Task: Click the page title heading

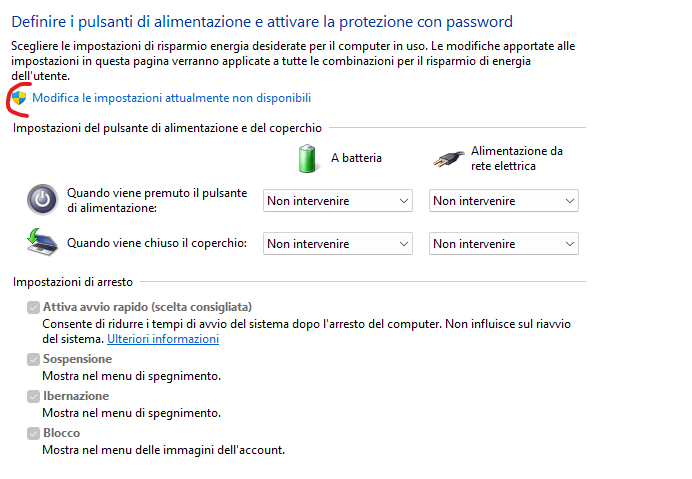Action: (262, 22)
